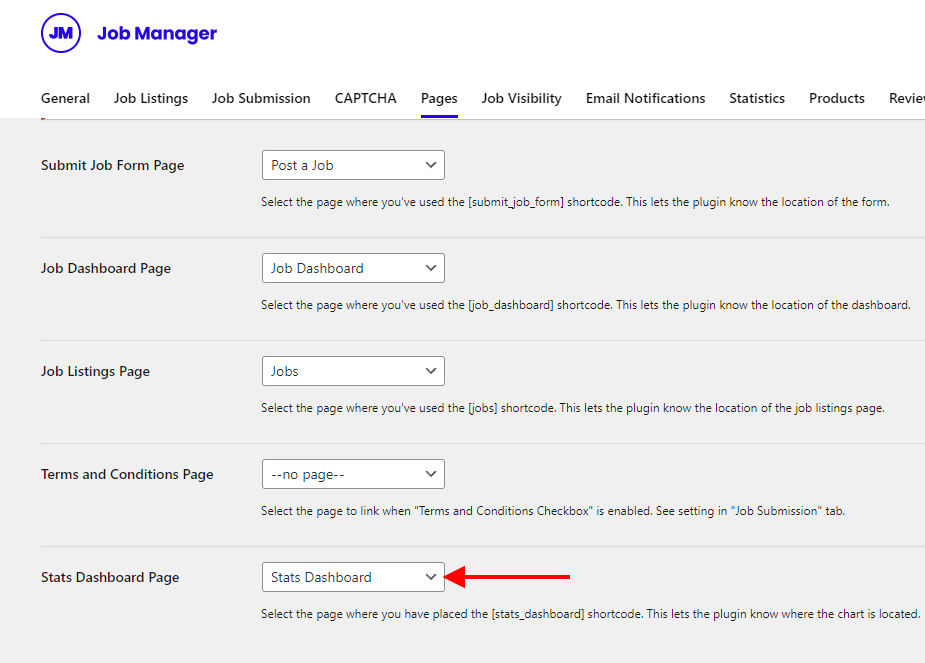Click the Job Manager title text

coord(157,34)
